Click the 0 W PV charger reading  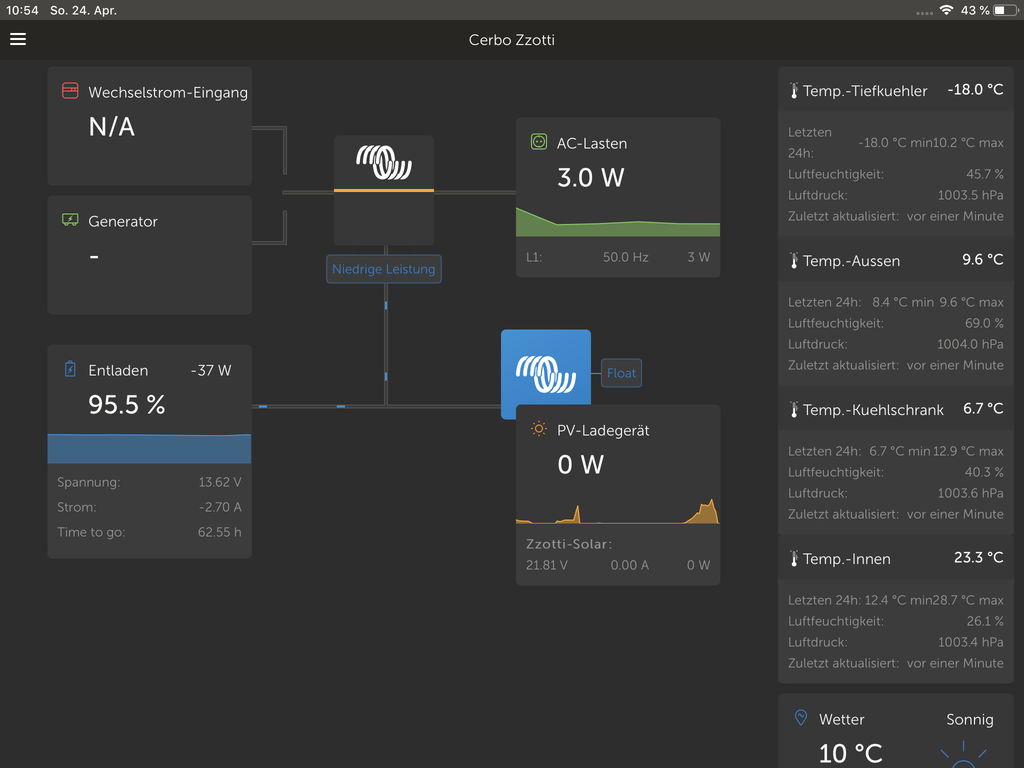pyautogui.click(x=581, y=465)
